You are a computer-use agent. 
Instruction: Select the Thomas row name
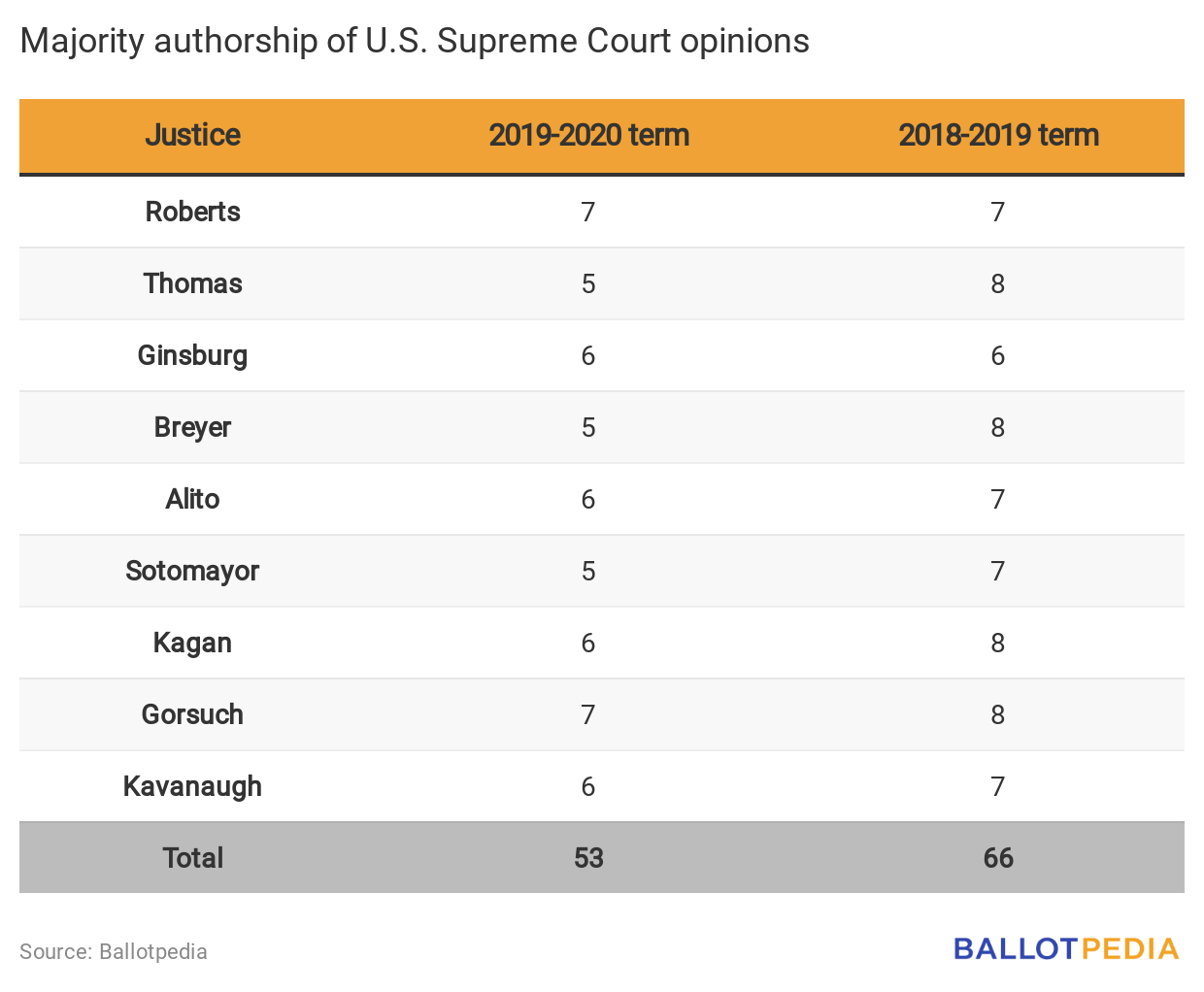click(x=192, y=283)
